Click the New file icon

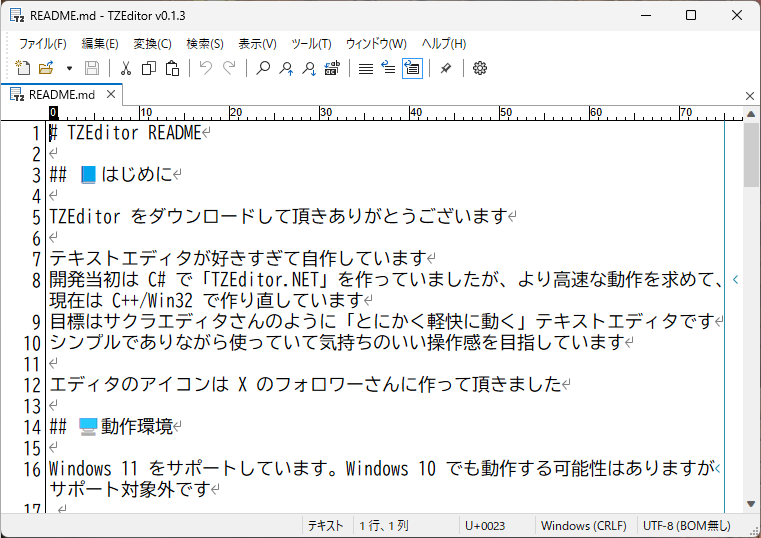23,68
